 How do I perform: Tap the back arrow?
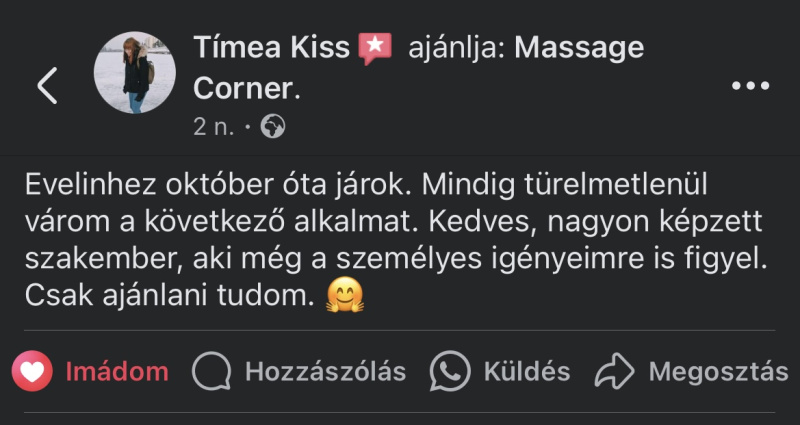pyautogui.click(x=46, y=87)
